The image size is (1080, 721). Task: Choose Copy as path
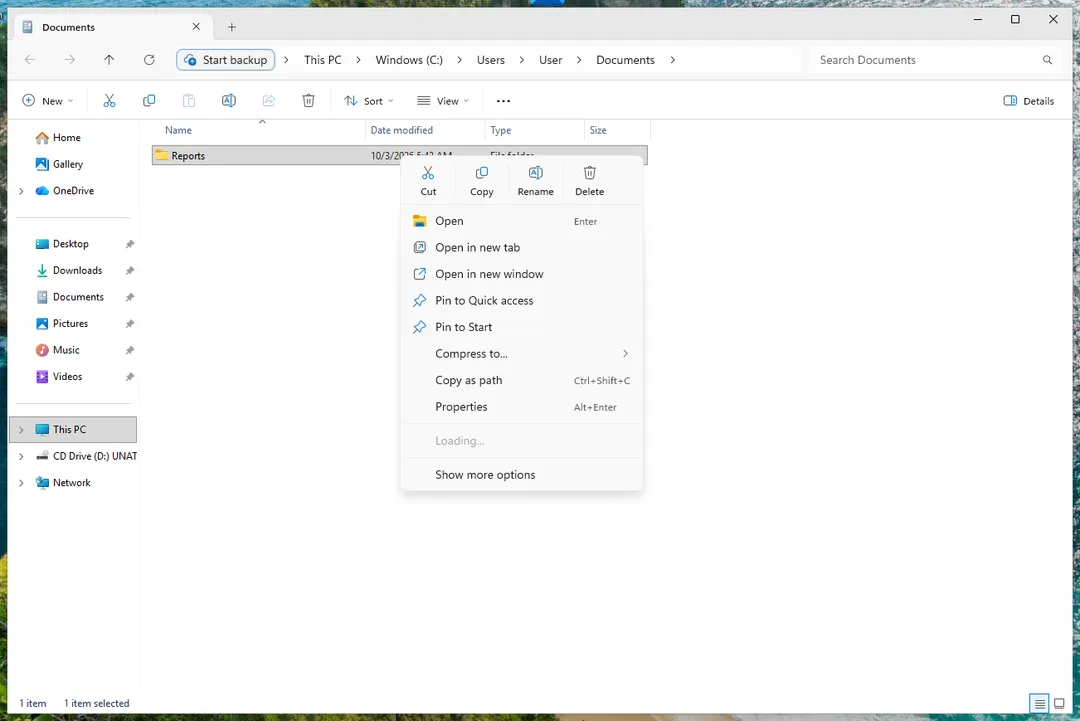[x=521, y=380]
